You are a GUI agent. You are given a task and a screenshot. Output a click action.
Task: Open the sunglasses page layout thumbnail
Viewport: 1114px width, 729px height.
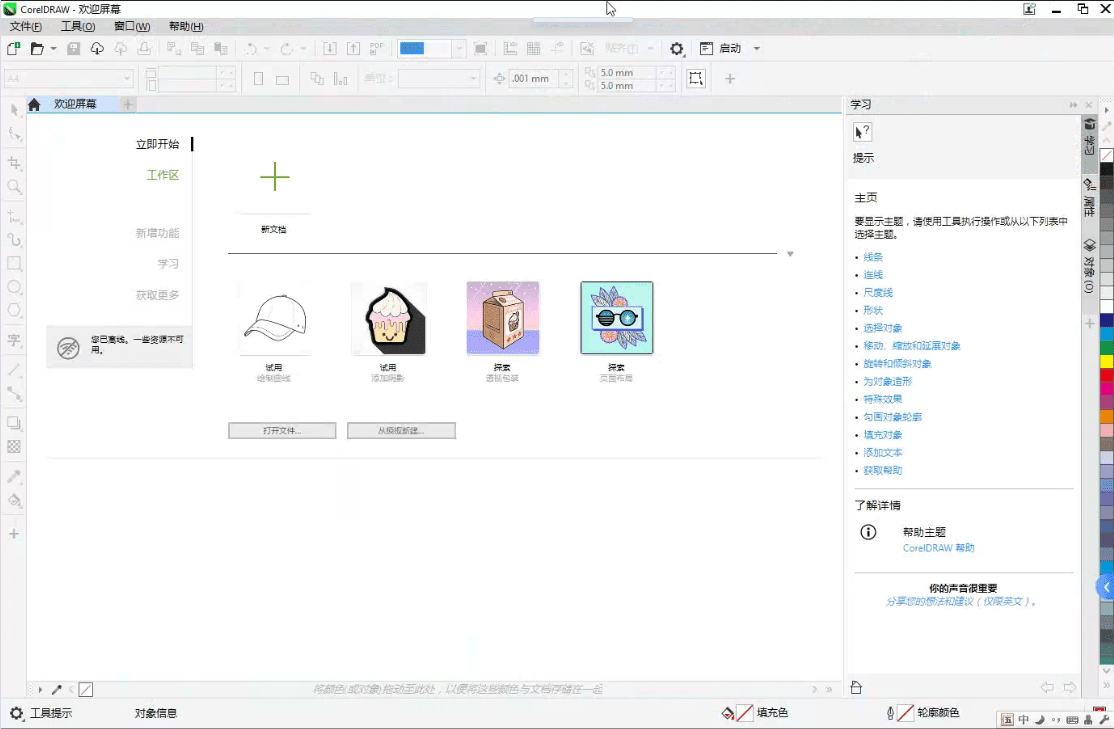tap(617, 318)
